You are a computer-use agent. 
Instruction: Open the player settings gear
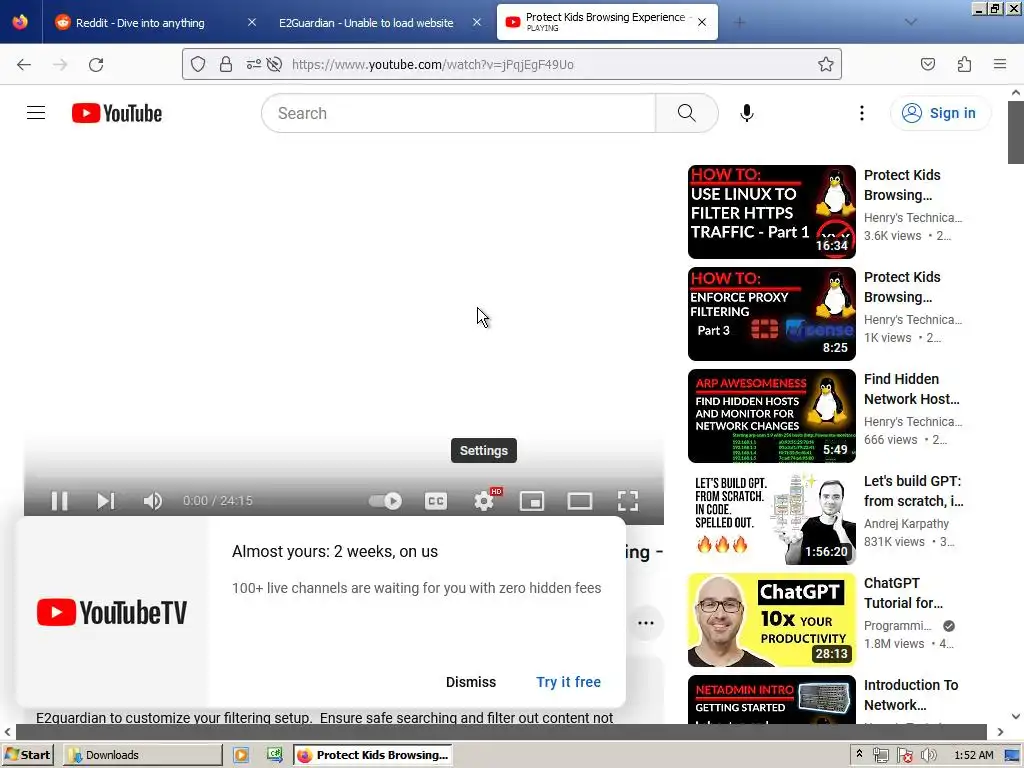tap(484, 501)
